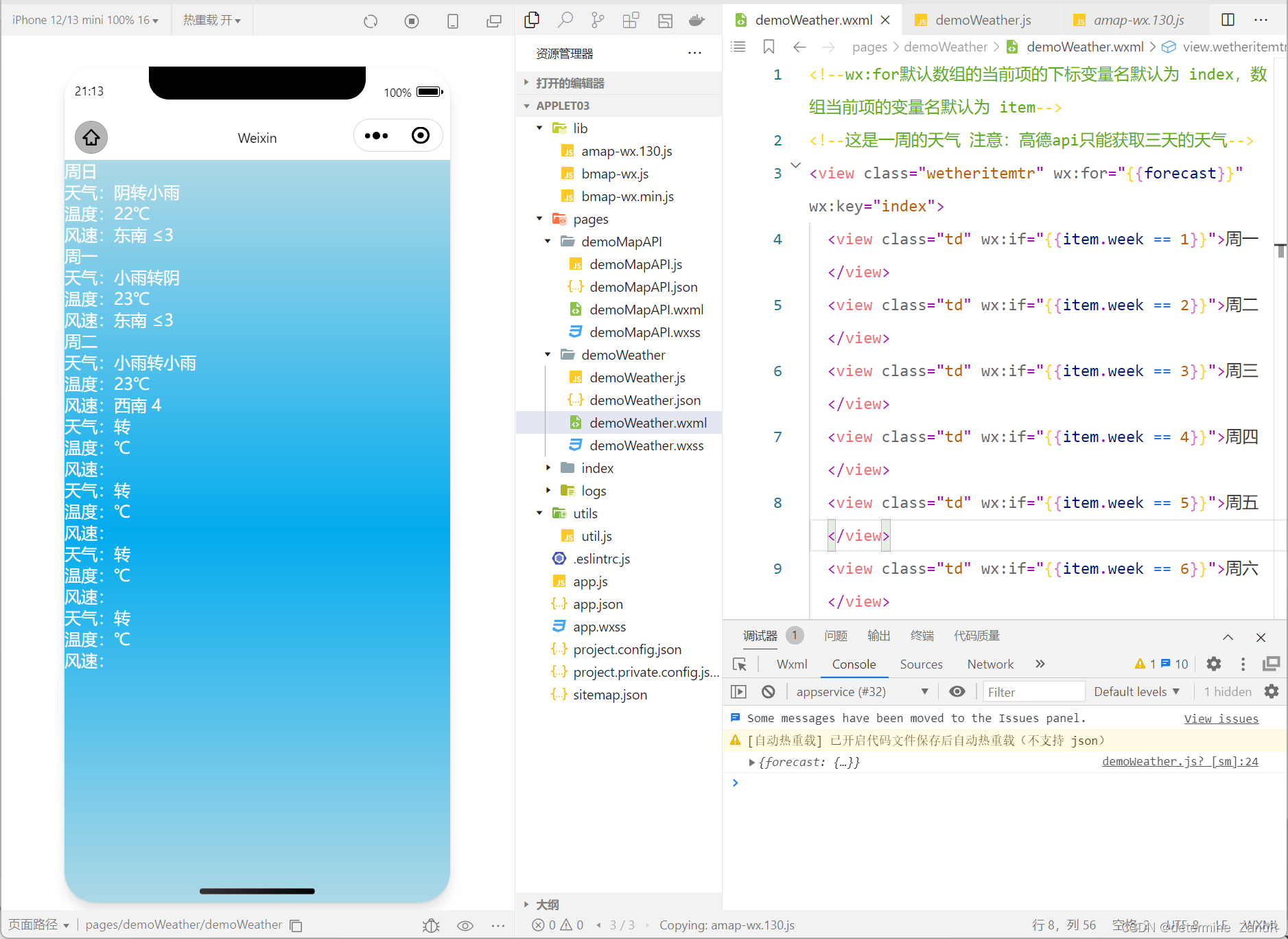The image size is (1288, 939).
Task: Click the element inspect picker icon
Action: 740,664
